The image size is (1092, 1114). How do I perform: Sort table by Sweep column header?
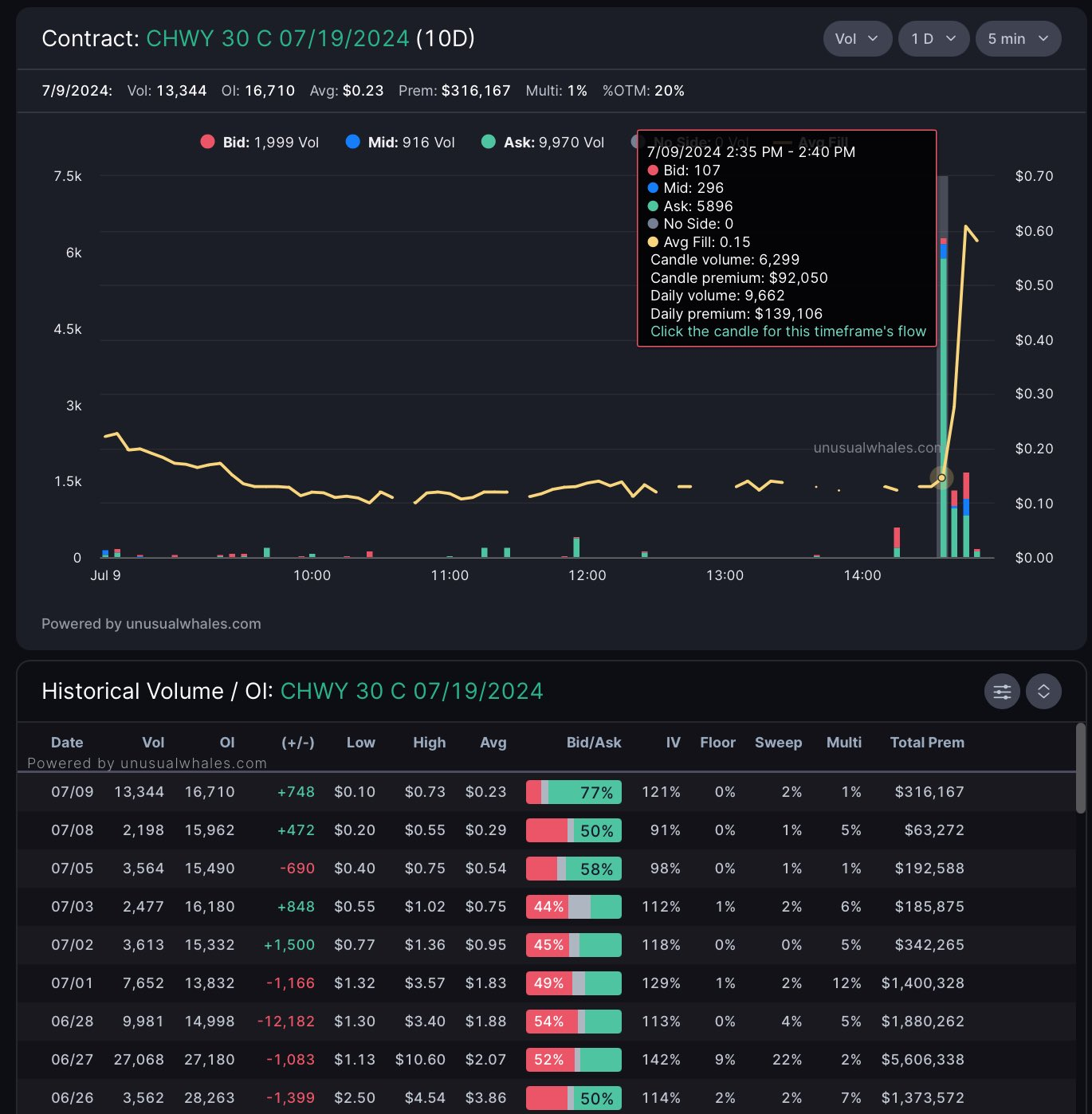point(779,743)
